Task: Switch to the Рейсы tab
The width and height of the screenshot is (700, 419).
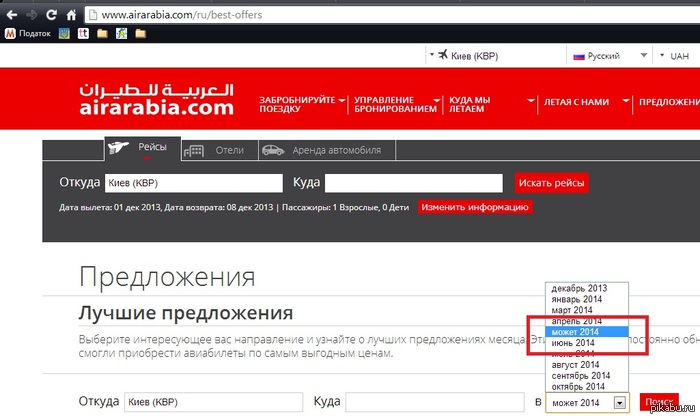Action: click(x=142, y=148)
